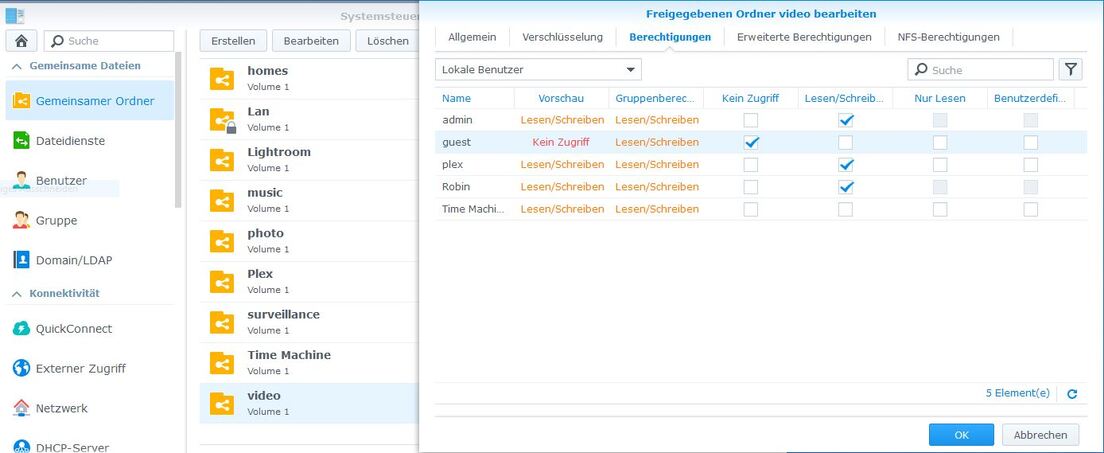Click the photo shared folder icon
The height and width of the screenshot is (453, 1104).
[x=222, y=241]
